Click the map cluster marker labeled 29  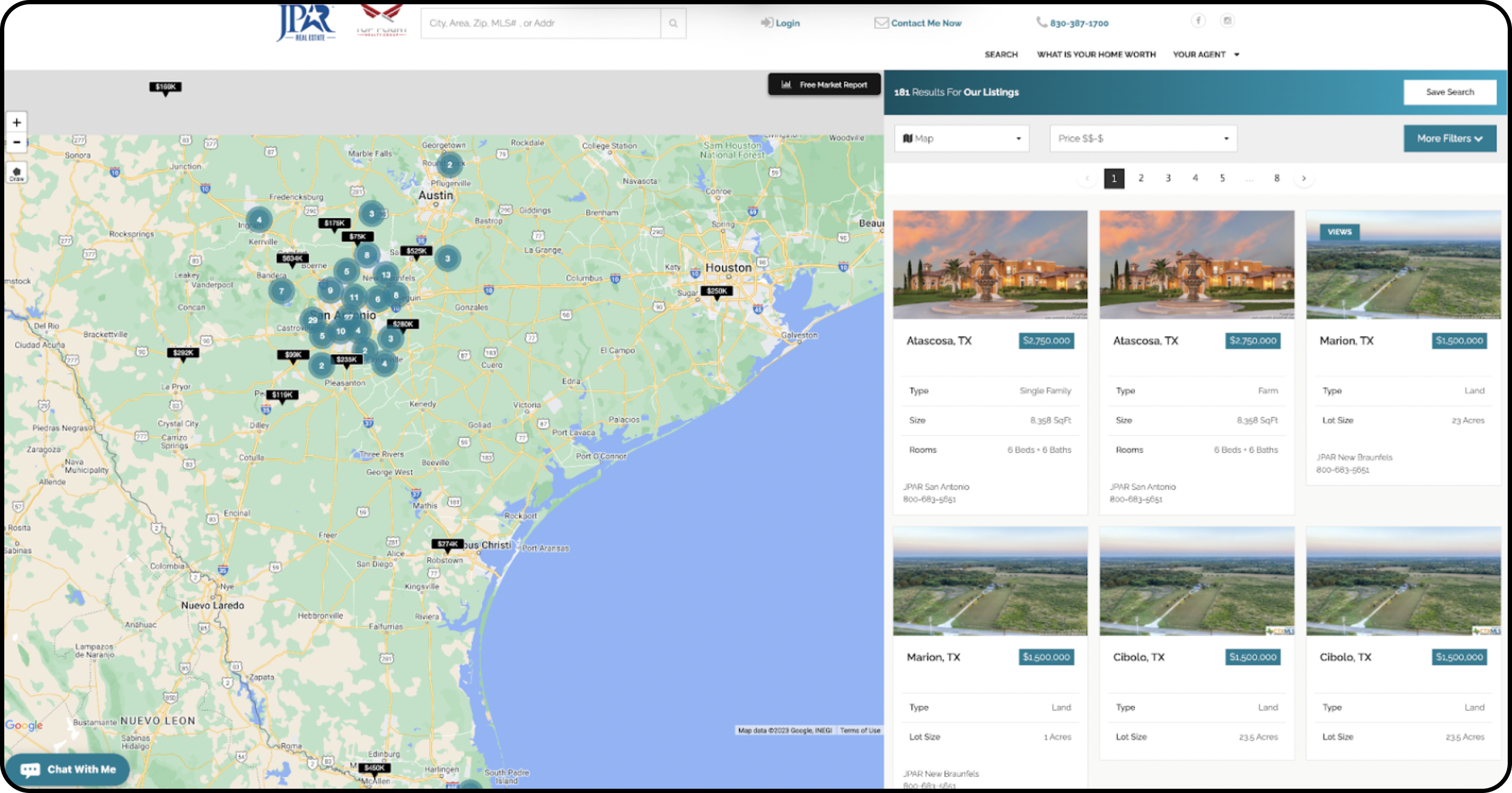tap(312, 320)
